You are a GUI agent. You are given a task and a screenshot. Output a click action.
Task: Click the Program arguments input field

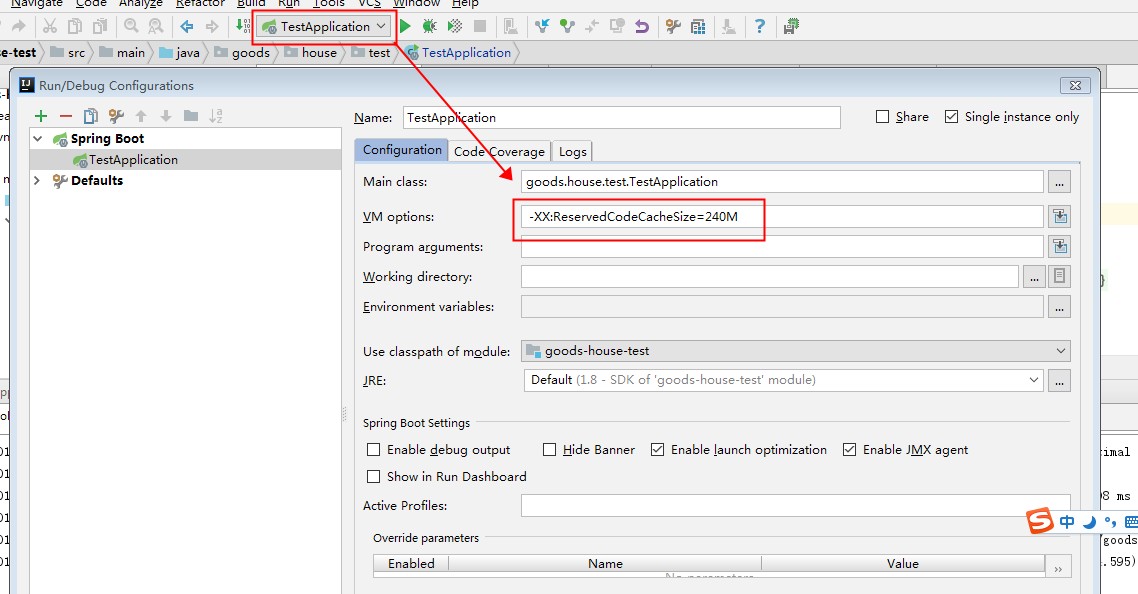coord(782,247)
